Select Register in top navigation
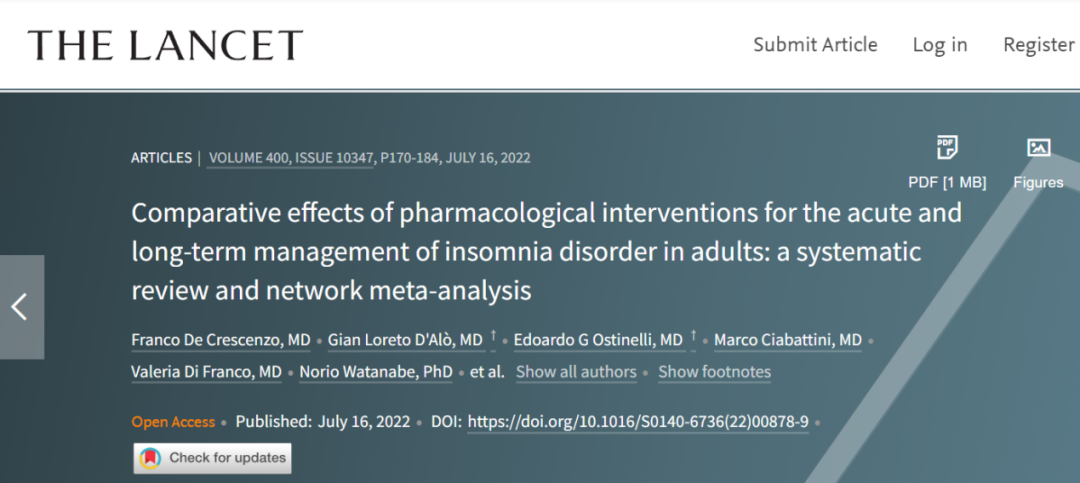 coord(1038,45)
